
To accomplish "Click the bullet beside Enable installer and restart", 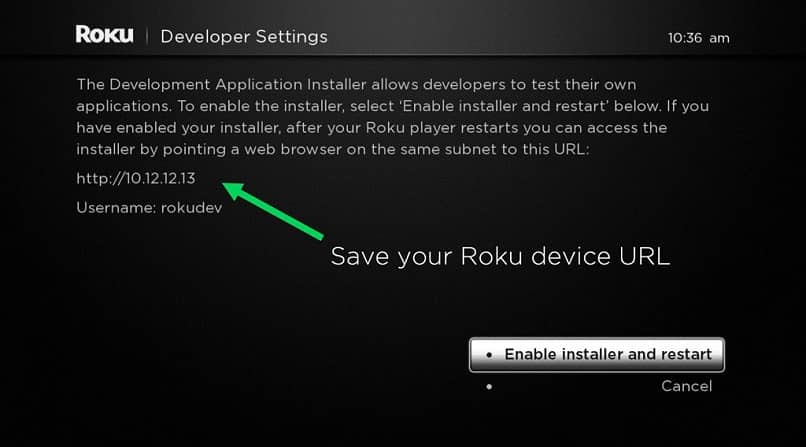I will tap(487, 354).
